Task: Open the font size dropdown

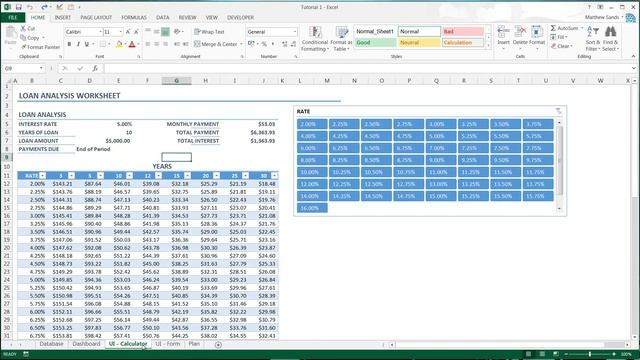Action: coord(121,32)
